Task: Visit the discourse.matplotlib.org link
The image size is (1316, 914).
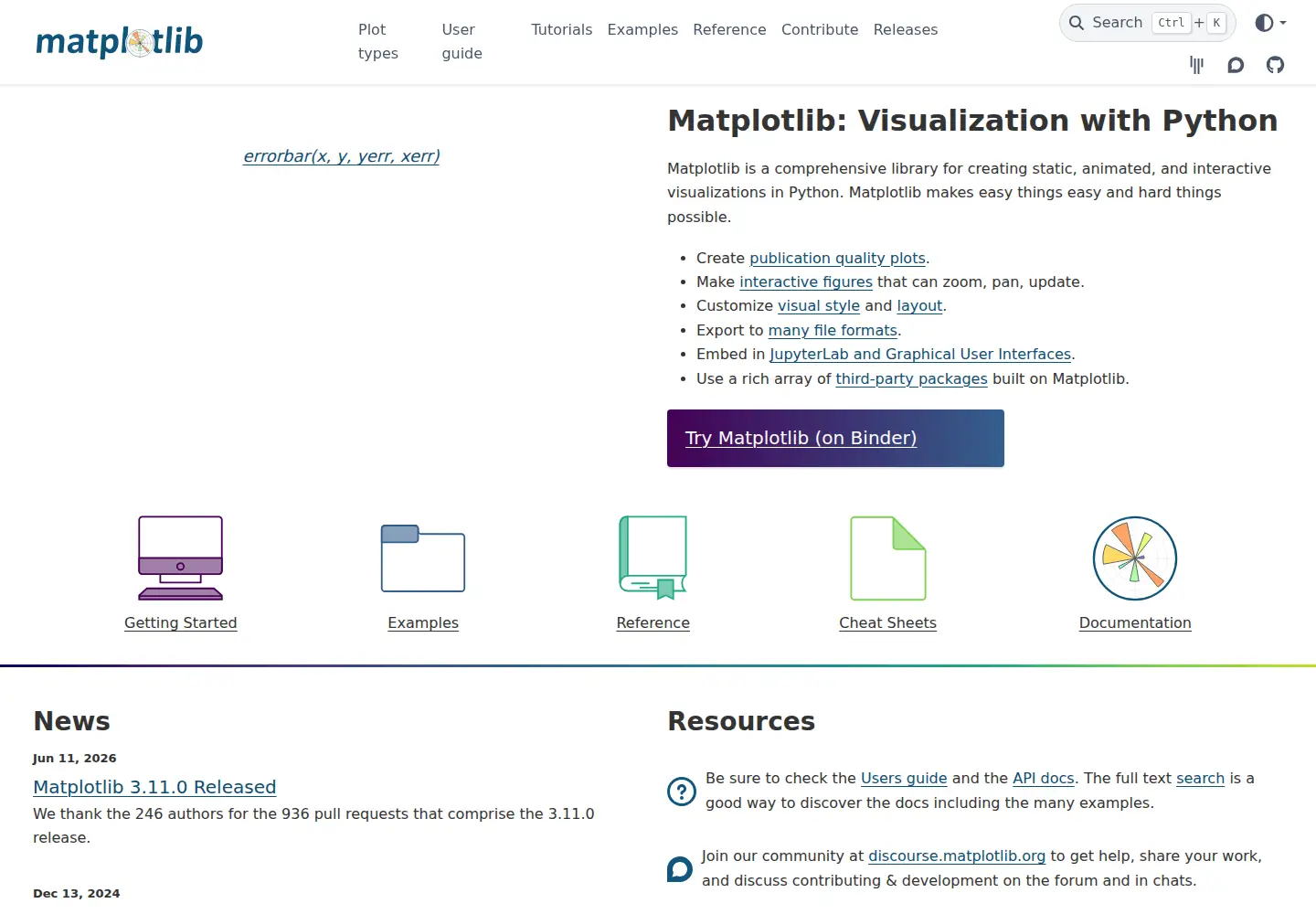Action: (x=957, y=856)
